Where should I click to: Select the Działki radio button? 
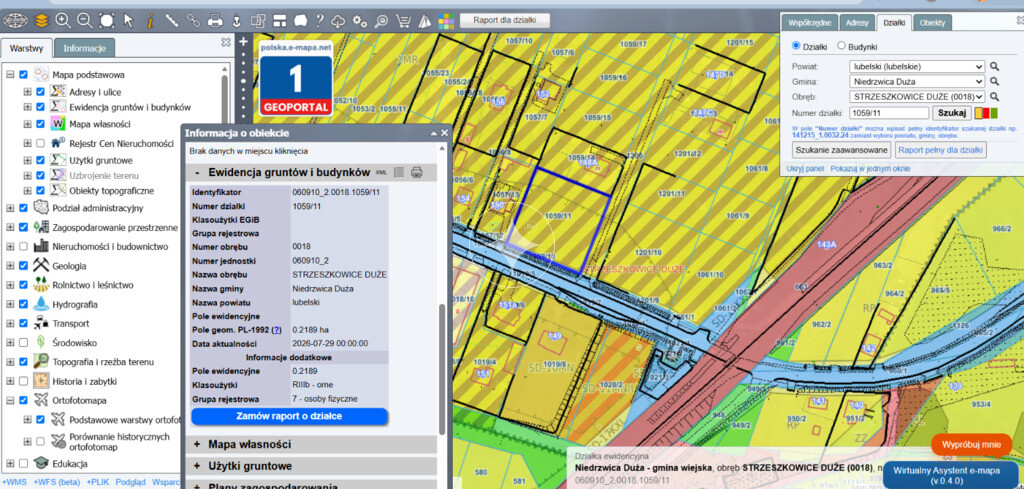click(795, 46)
